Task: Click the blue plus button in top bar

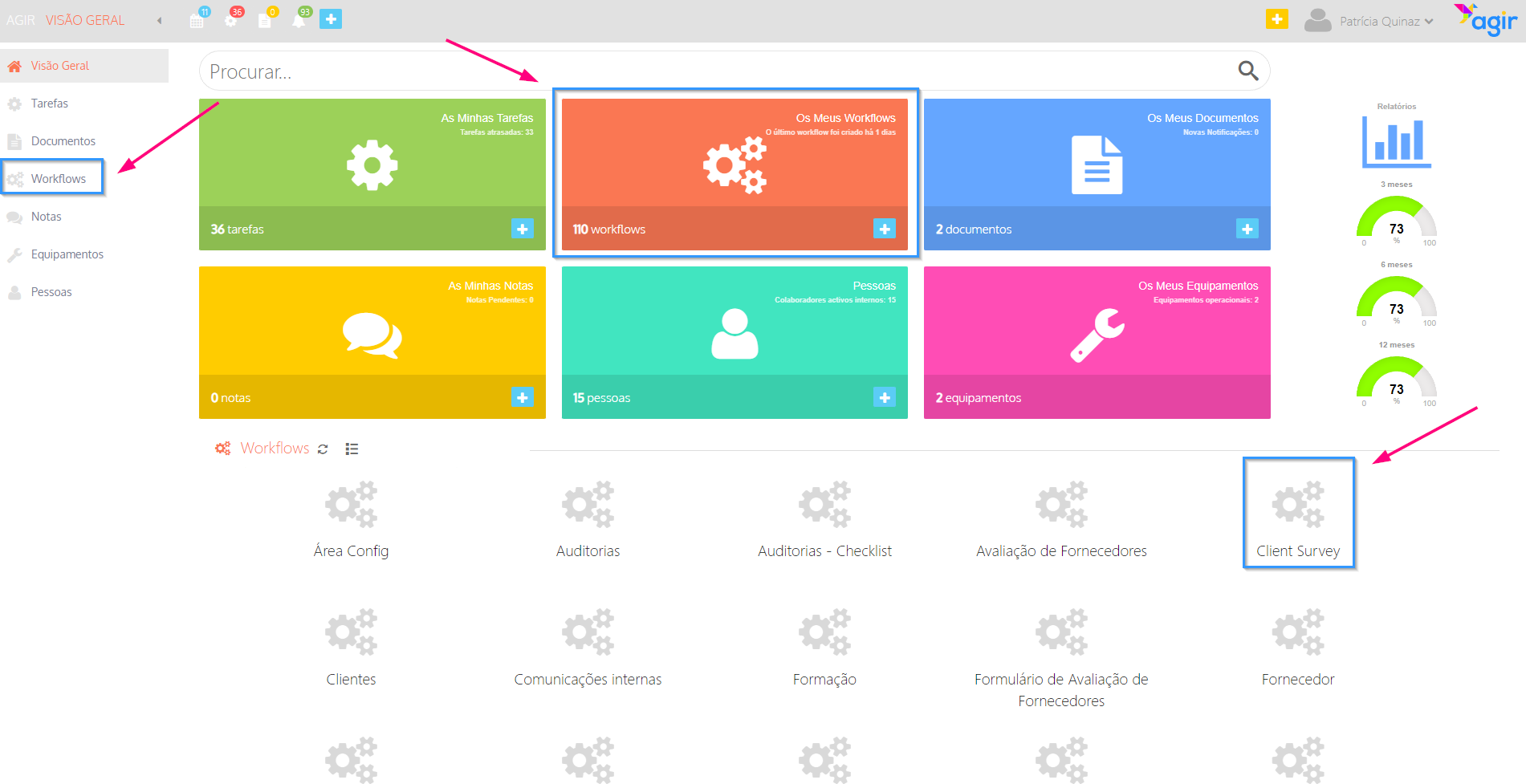Action: pos(331,19)
